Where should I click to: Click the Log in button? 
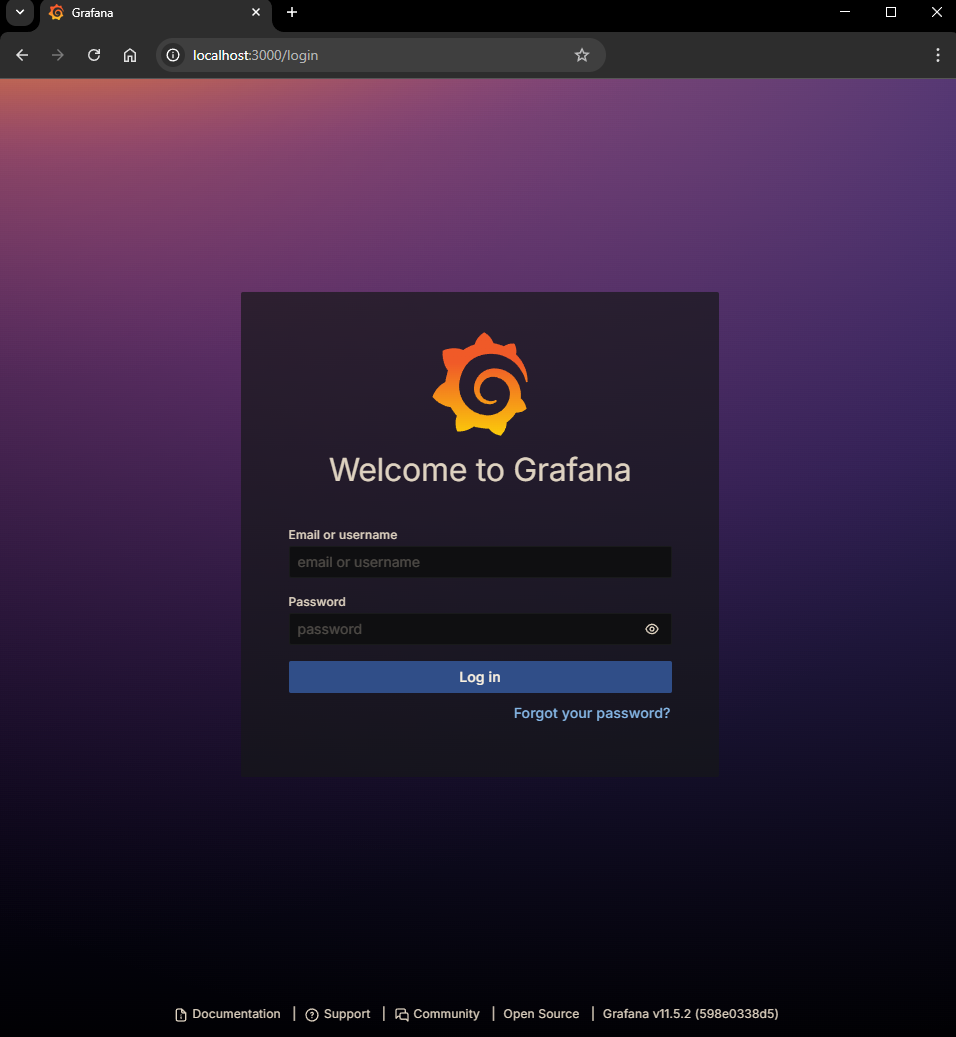(480, 677)
